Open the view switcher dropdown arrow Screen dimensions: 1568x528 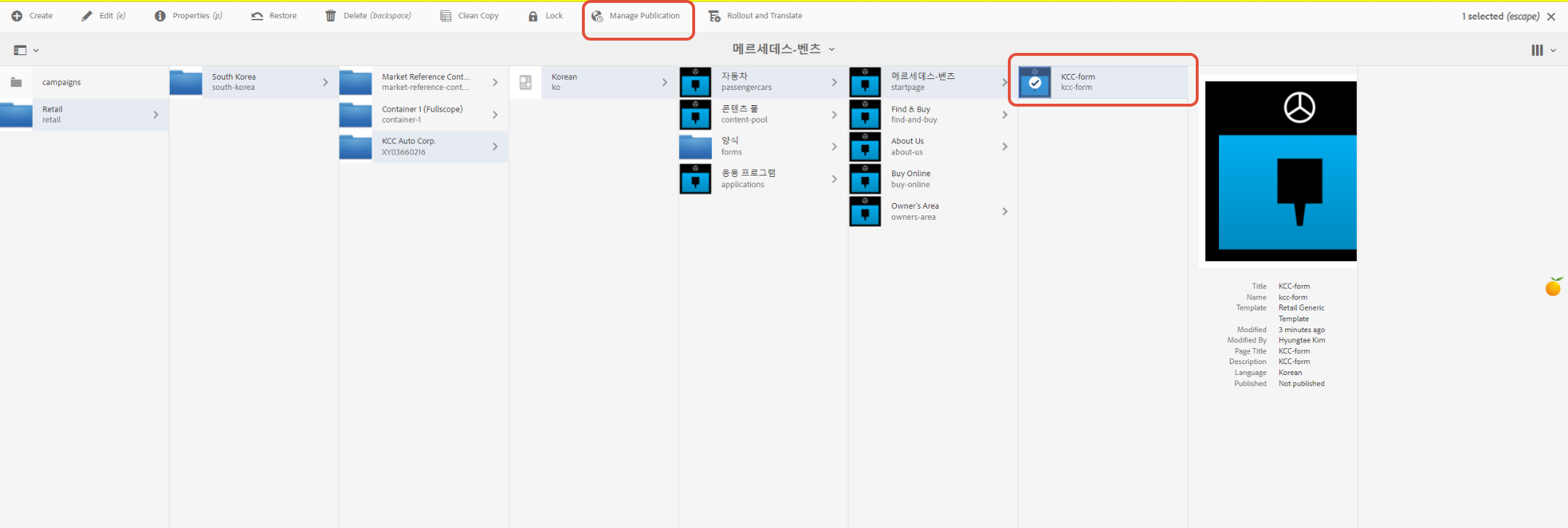coord(1553,51)
